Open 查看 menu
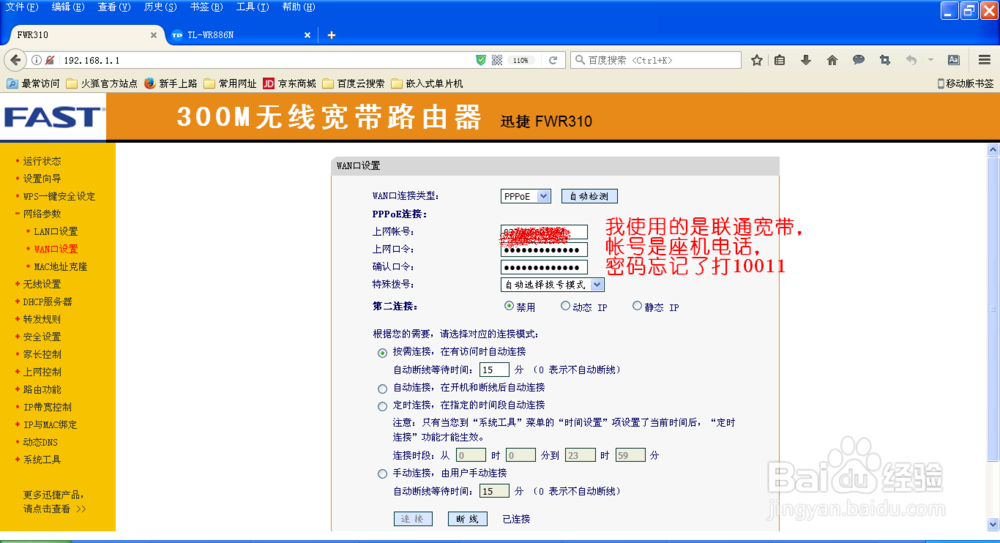Viewport: 1000px width, 543px height. click(x=114, y=7)
